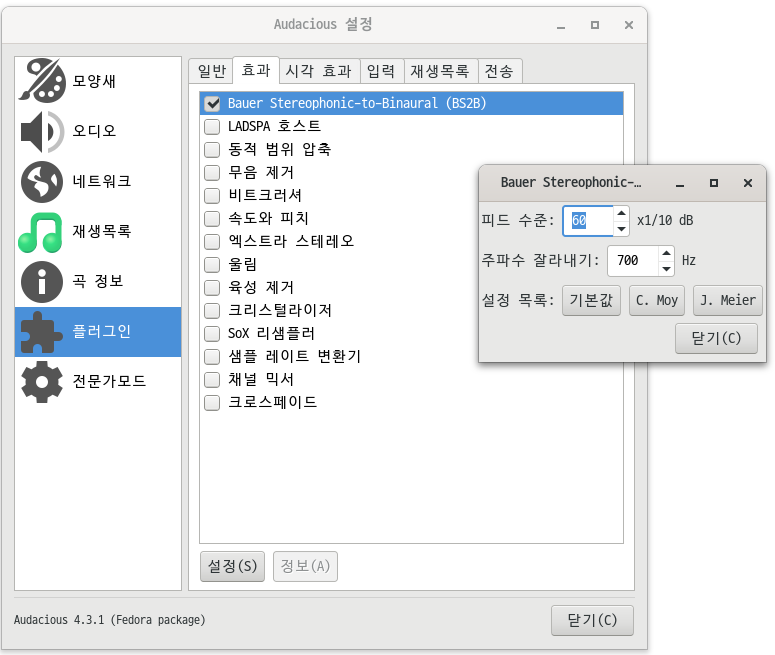Minimize the Bauer Stereophonic dialog
The height and width of the screenshot is (655, 775).
pyautogui.click(x=680, y=183)
